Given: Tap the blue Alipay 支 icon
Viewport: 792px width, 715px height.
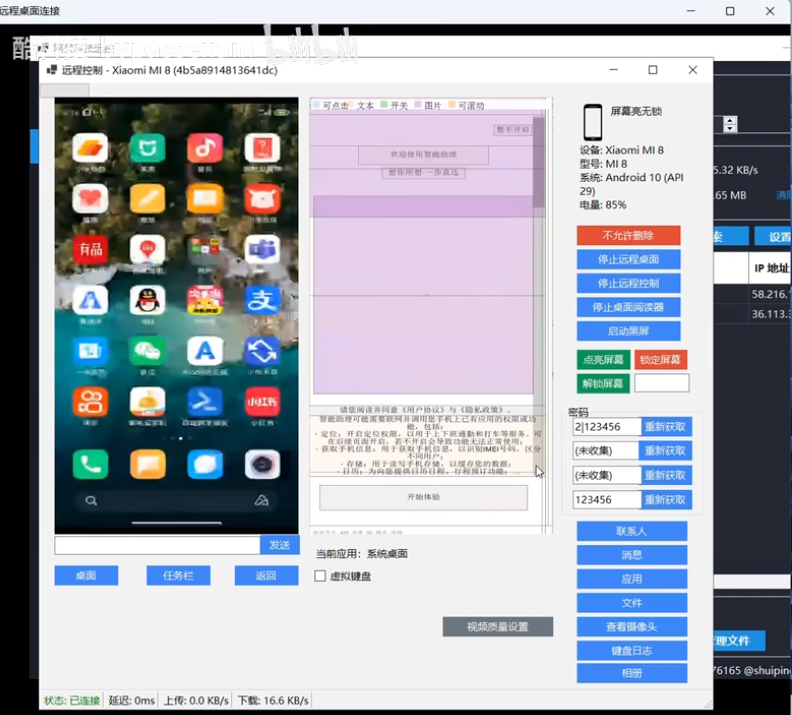Looking at the screenshot, I should pyautogui.click(x=263, y=298).
